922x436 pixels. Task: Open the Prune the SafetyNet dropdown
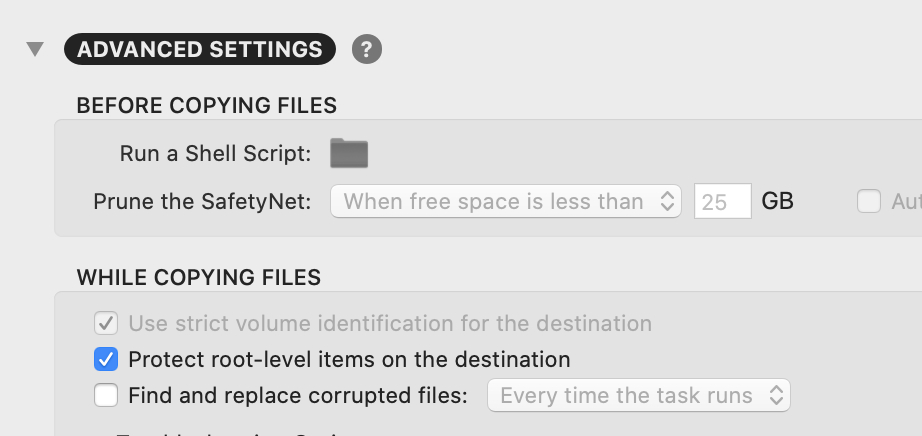(506, 201)
